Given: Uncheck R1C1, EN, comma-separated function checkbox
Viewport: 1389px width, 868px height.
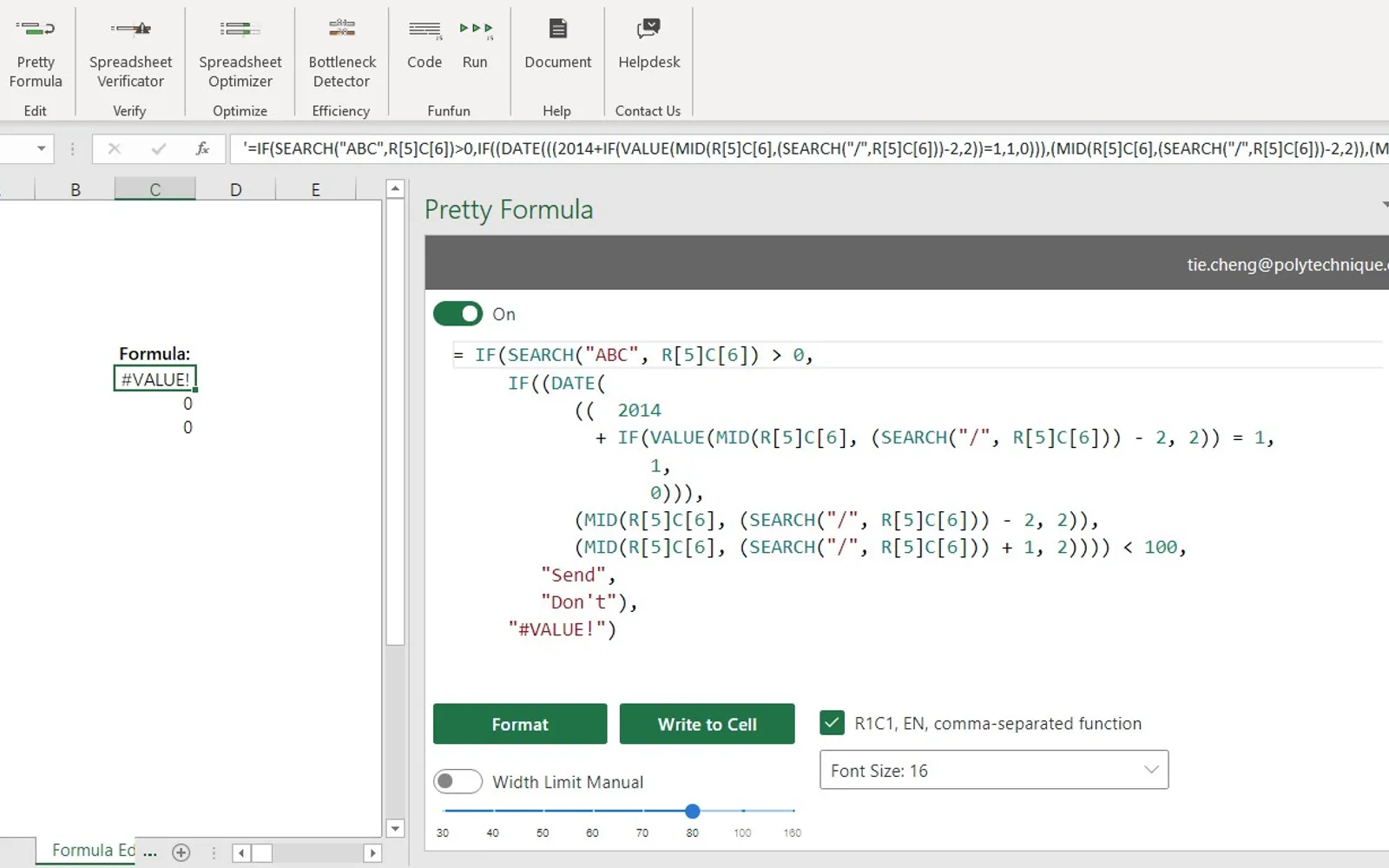Looking at the screenshot, I should pyautogui.click(x=832, y=723).
